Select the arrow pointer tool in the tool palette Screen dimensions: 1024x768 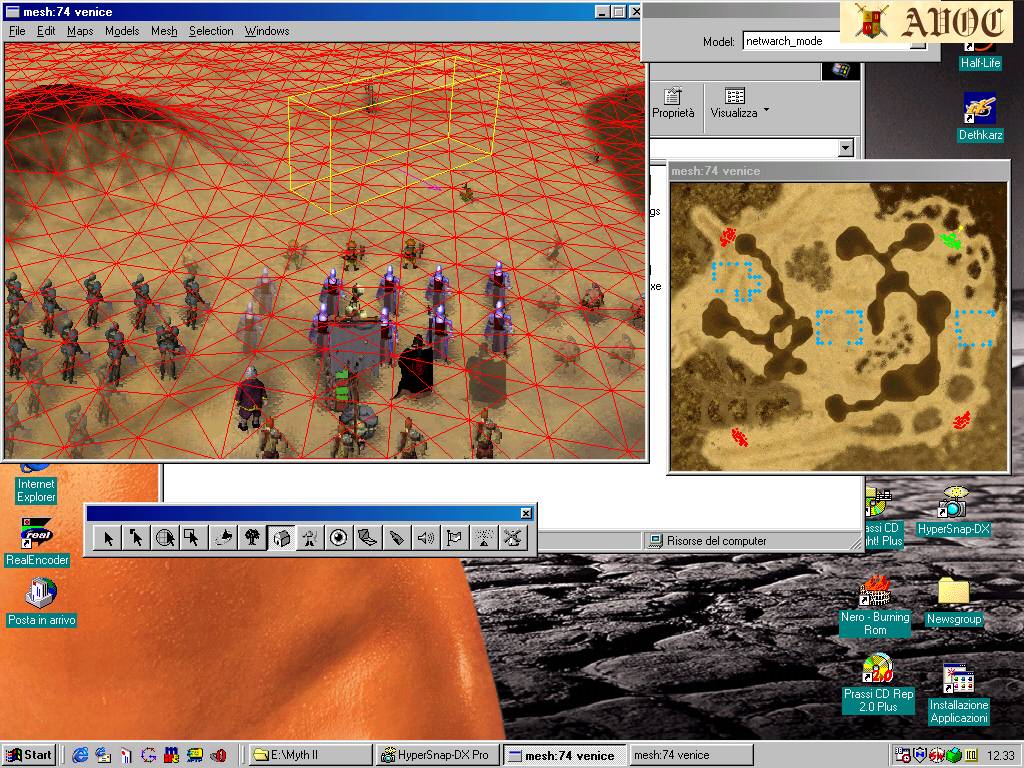108,537
